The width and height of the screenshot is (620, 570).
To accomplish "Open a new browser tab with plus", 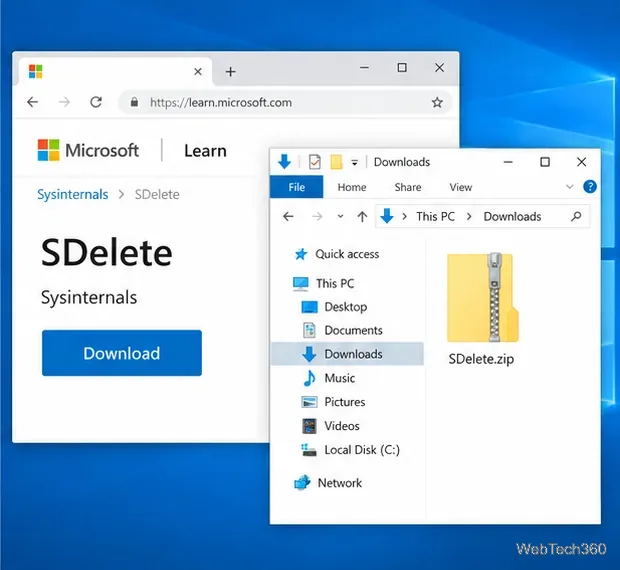I will 231,72.
